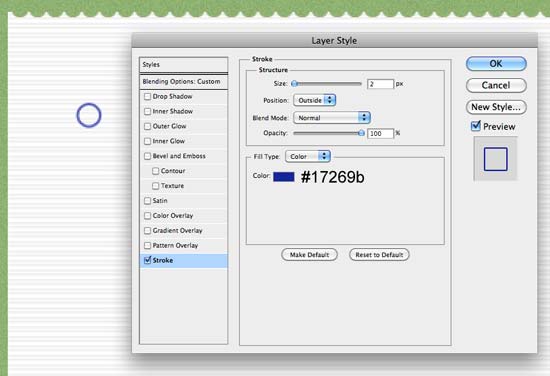Screen dimensions: 550x376
Task: Tick the Gradient Overlay checkbox
Action: point(147,230)
